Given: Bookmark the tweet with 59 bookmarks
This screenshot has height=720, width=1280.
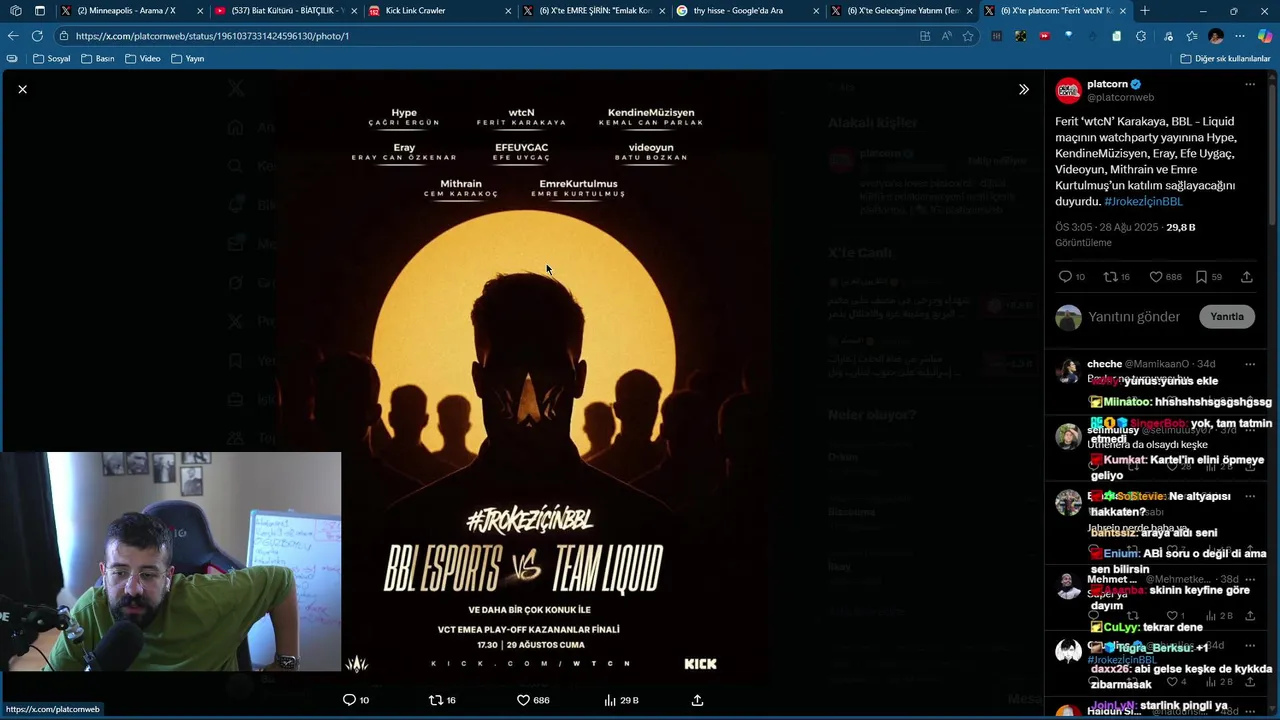Looking at the screenshot, I should point(1201,277).
